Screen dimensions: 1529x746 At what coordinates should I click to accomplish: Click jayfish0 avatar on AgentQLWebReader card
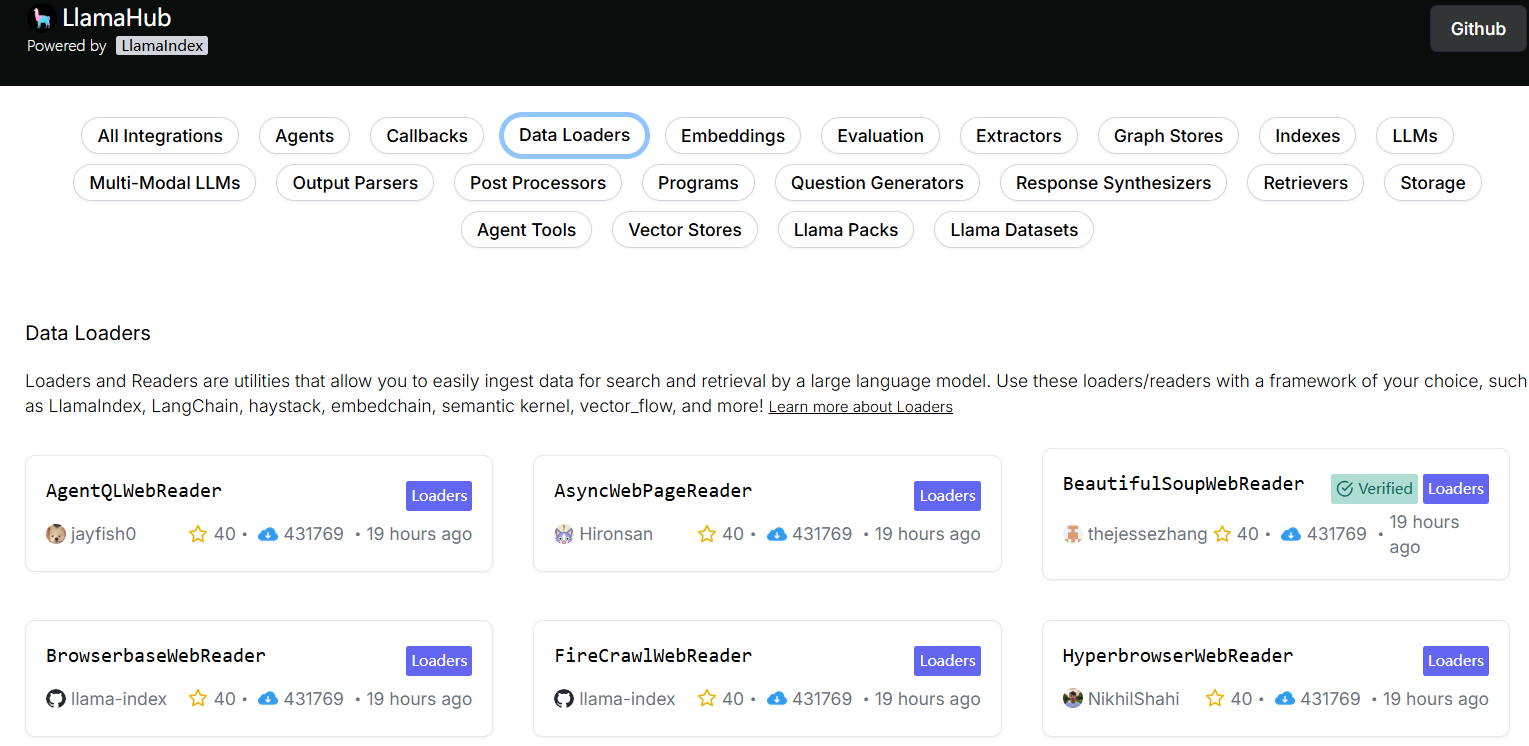[x=56, y=534]
